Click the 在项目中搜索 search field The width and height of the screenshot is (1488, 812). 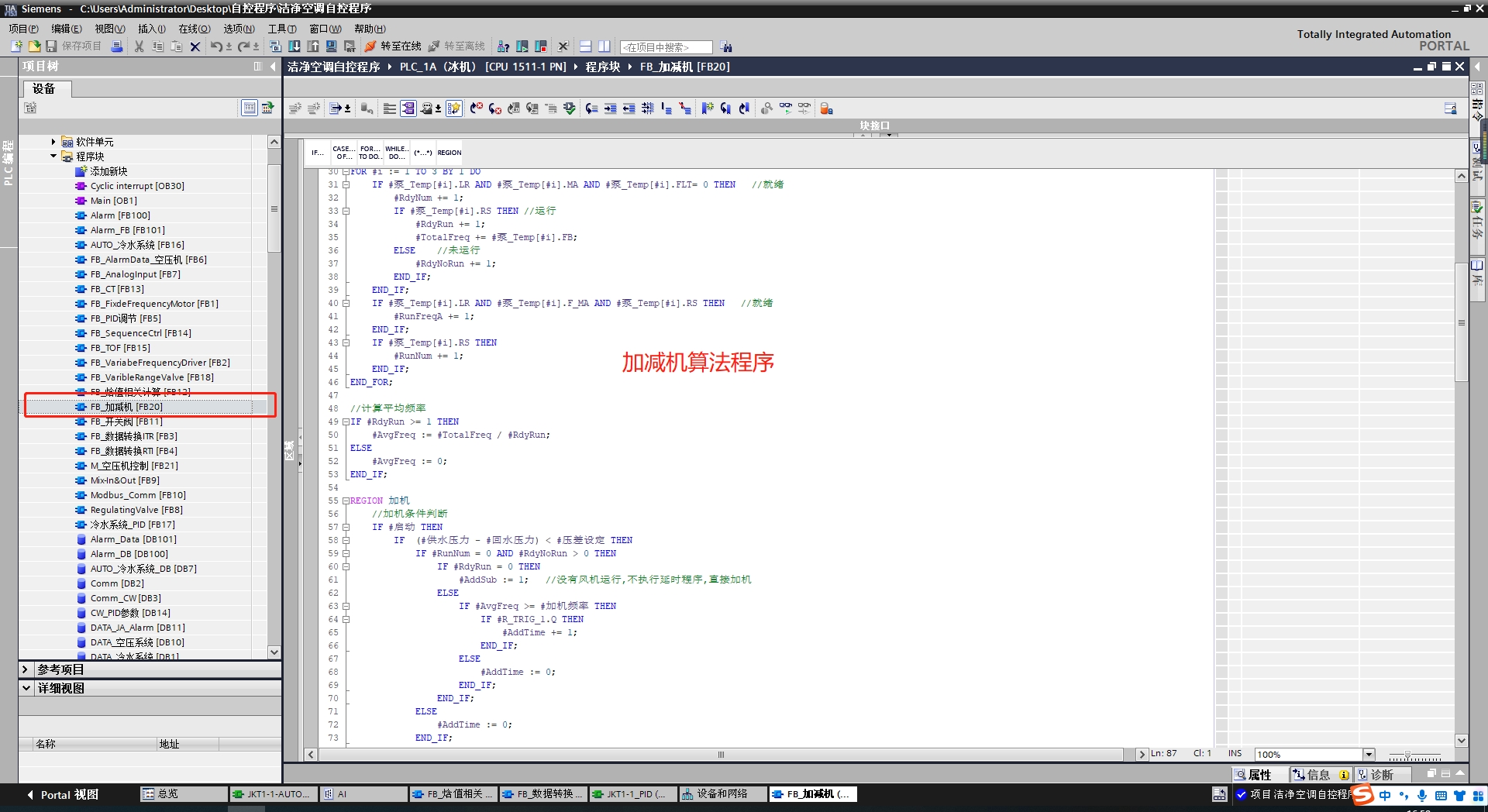point(666,47)
